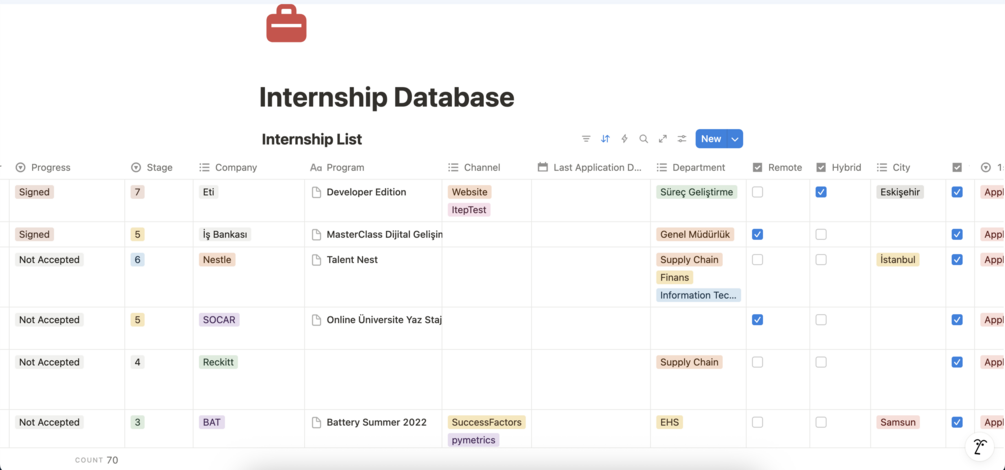Open the Department column header menu

(698, 167)
